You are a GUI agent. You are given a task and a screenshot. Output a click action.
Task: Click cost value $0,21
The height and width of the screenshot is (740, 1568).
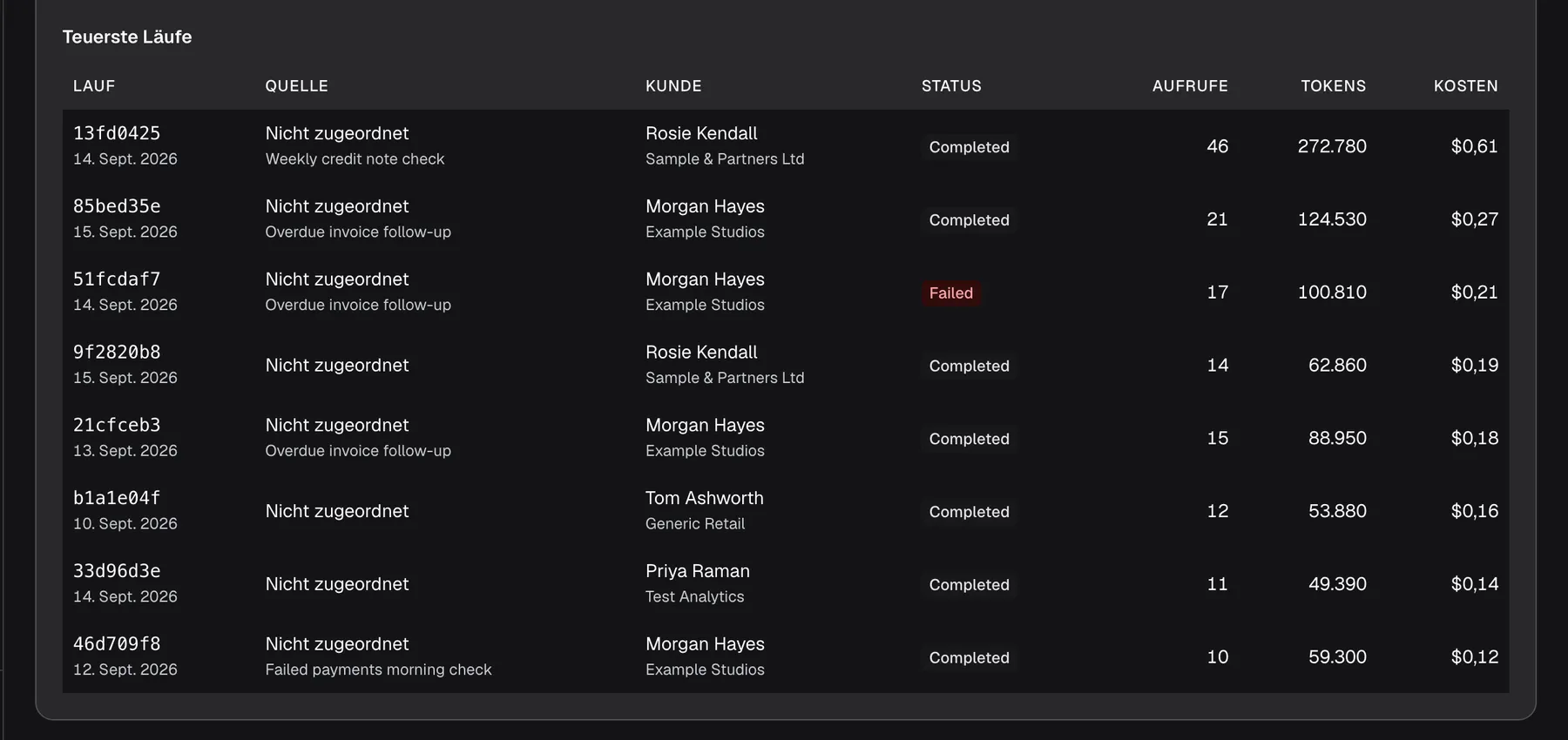1475,293
